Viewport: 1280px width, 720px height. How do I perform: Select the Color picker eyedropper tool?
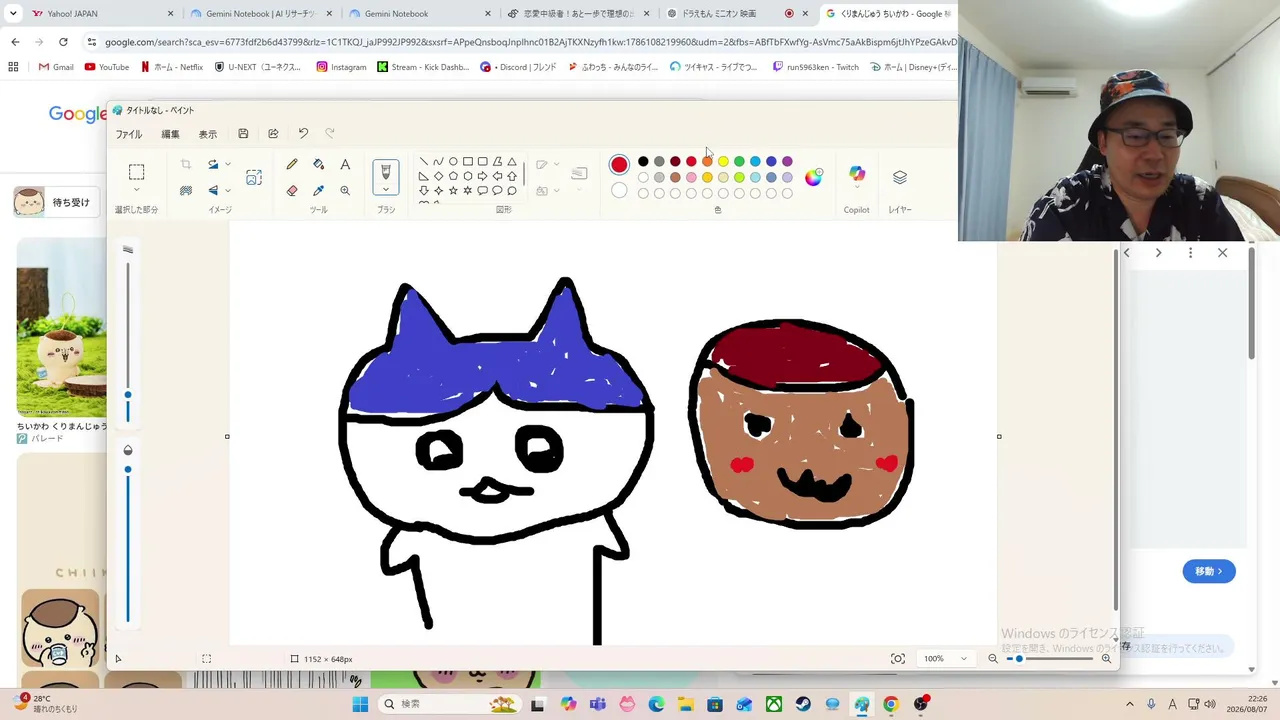point(318,190)
